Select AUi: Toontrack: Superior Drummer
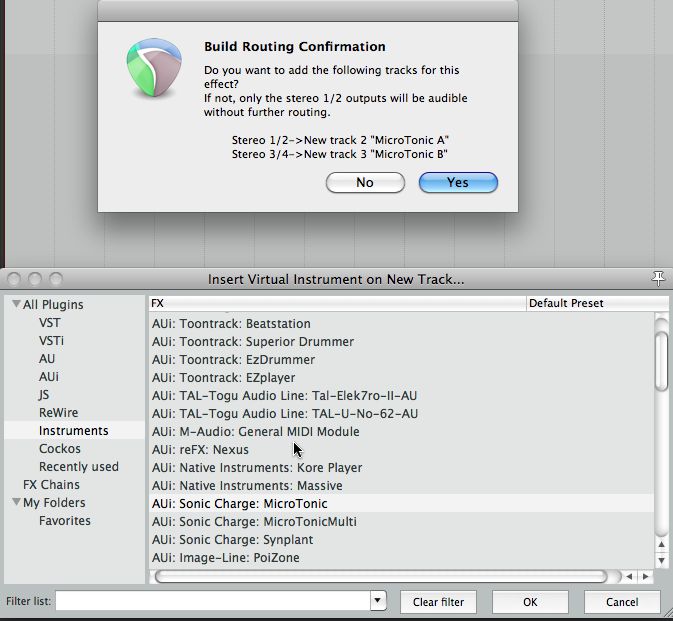Screen dimensions: 673x621 [x=253, y=342]
